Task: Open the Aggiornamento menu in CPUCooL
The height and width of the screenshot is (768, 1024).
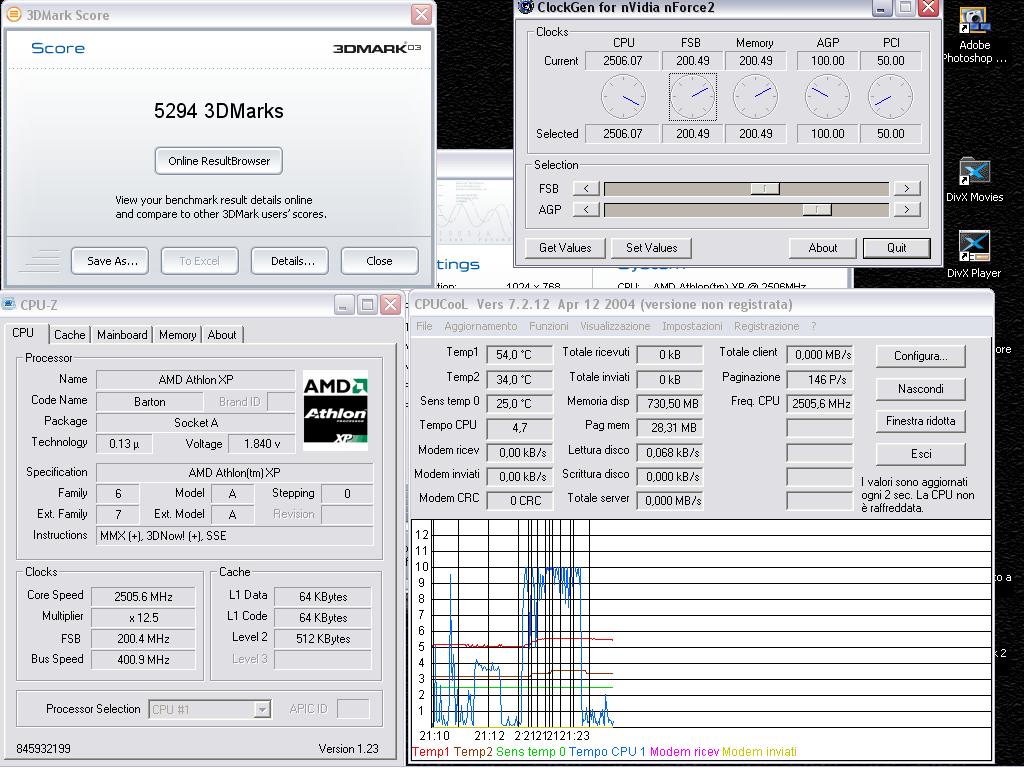Action: coord(481,326)
